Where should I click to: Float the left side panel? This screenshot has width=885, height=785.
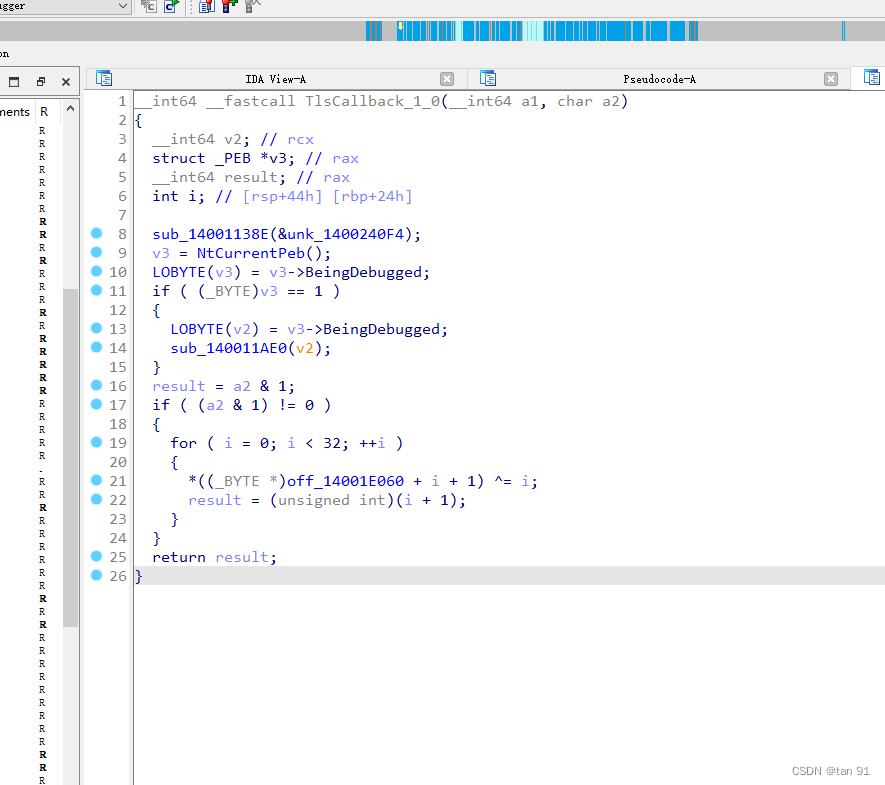[41, 82]
